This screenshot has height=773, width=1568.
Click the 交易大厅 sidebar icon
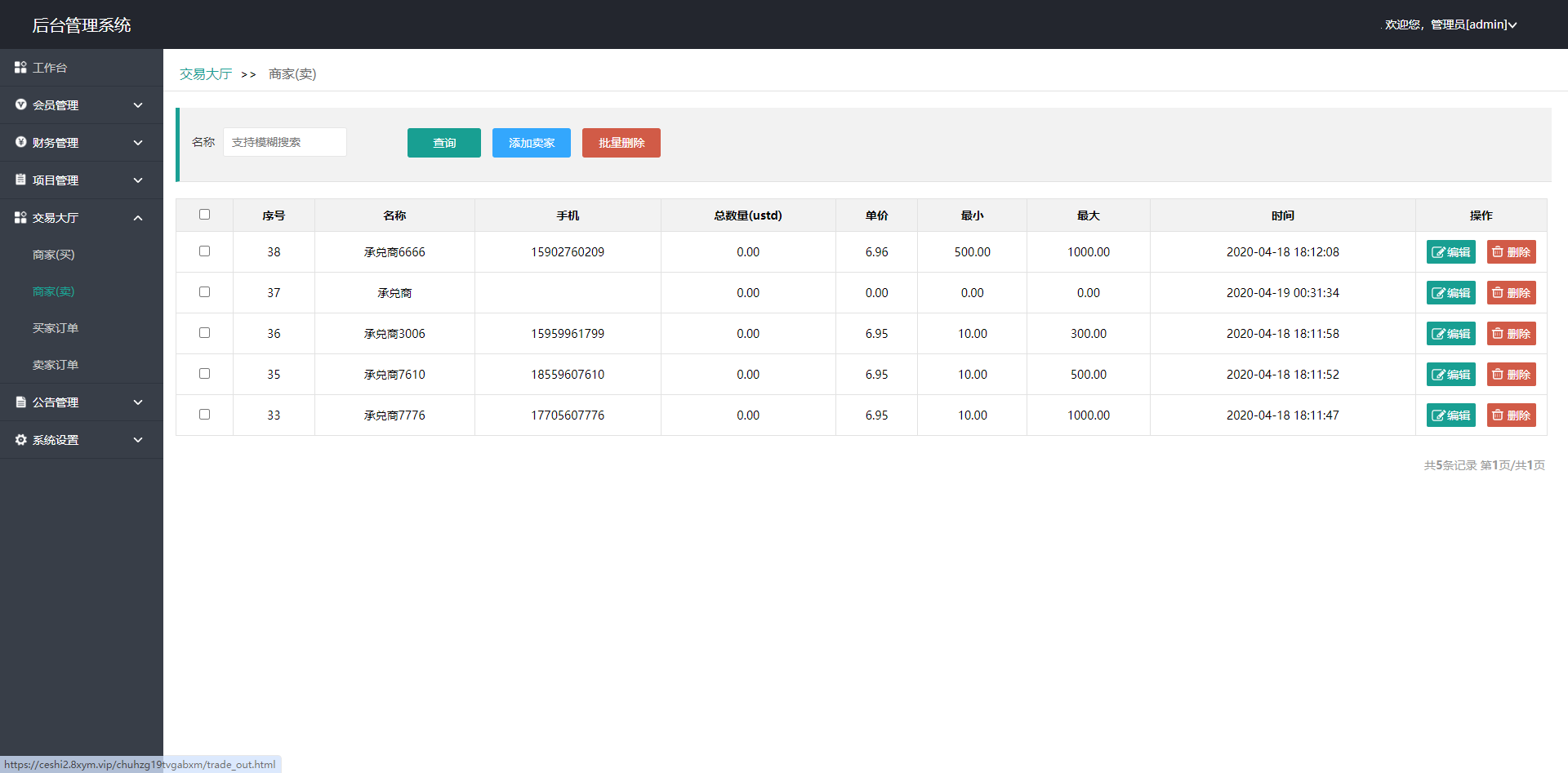20,217
